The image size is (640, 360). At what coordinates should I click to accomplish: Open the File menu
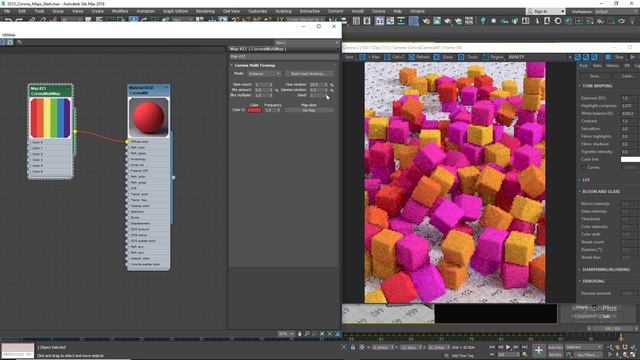click(7, 11)
